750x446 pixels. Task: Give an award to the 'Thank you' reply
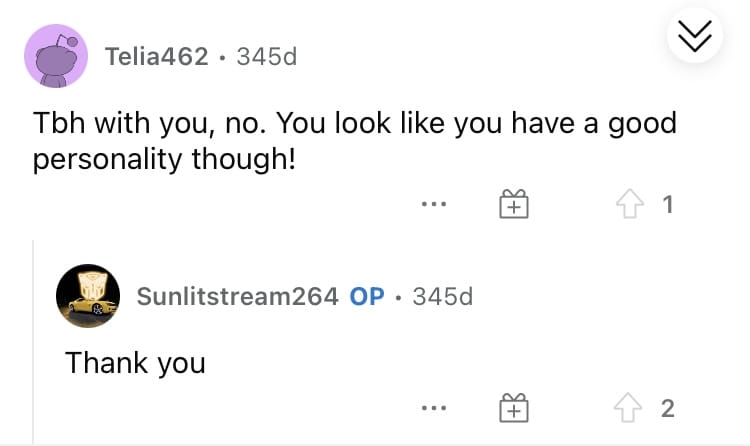[x=514, y=408]
